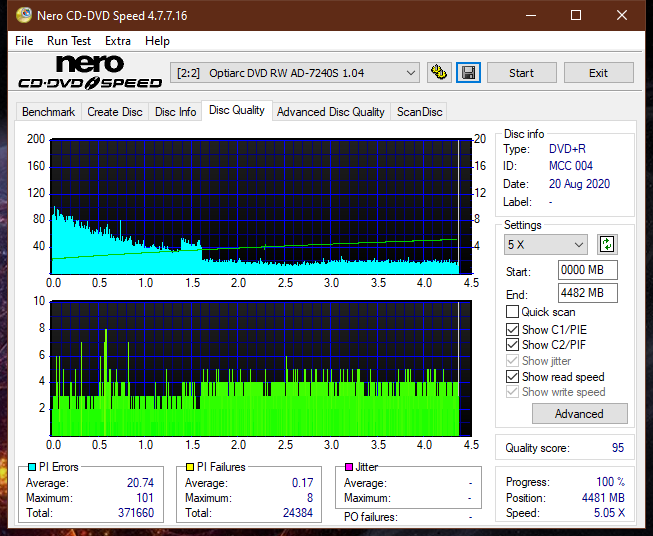Toggle Show jitter checkbox
Screen dimensions: 653x536
pyautogui.click(x=512, y=361)
